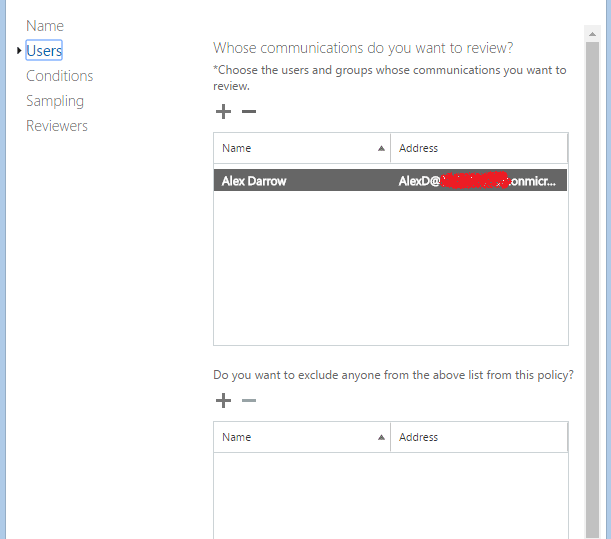
Task: Click the minus icon to remove selected user
Action: coord(249,111)
